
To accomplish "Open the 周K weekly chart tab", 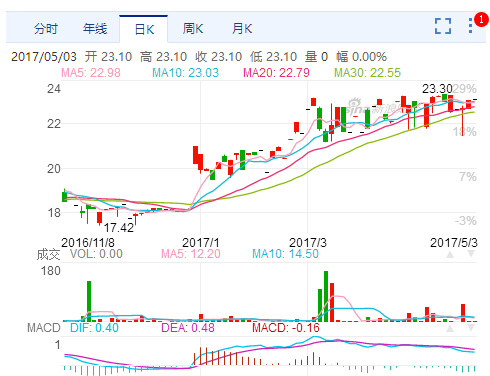I will pyautogui.click(x=193, y=29).
